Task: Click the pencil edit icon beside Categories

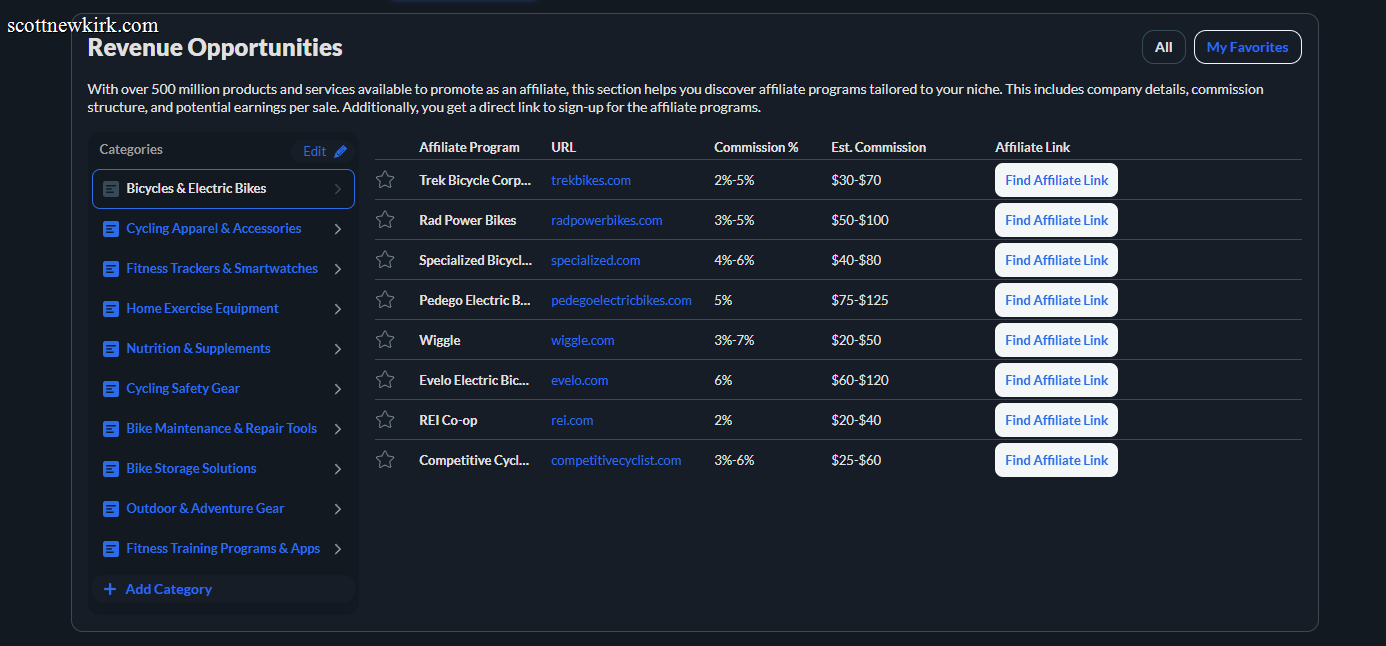Action: point(341,151)
